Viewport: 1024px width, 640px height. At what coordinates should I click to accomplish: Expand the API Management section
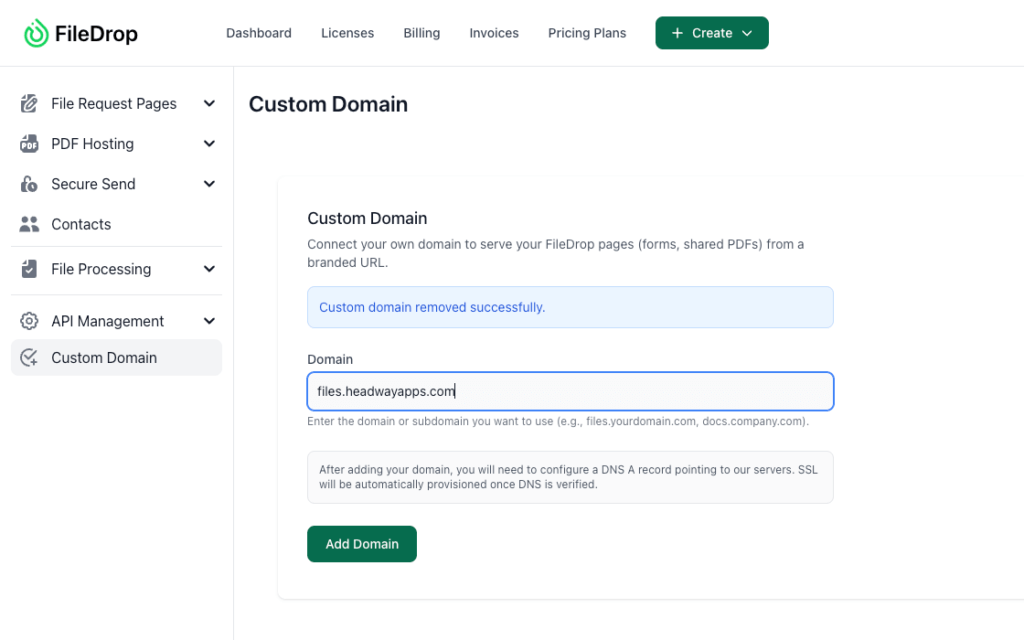point(209,320)
